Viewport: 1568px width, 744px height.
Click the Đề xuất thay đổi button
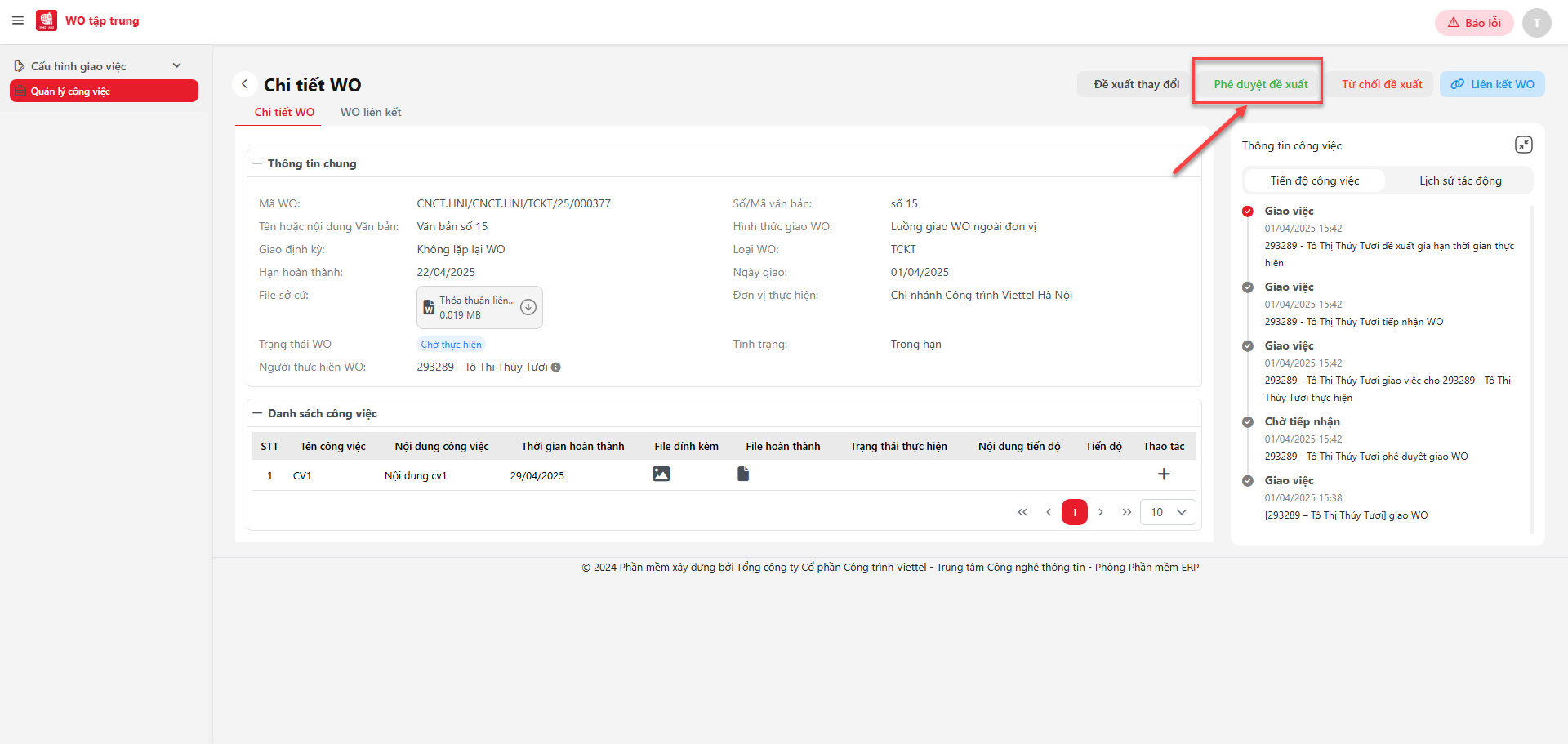tap(1137, 84)
